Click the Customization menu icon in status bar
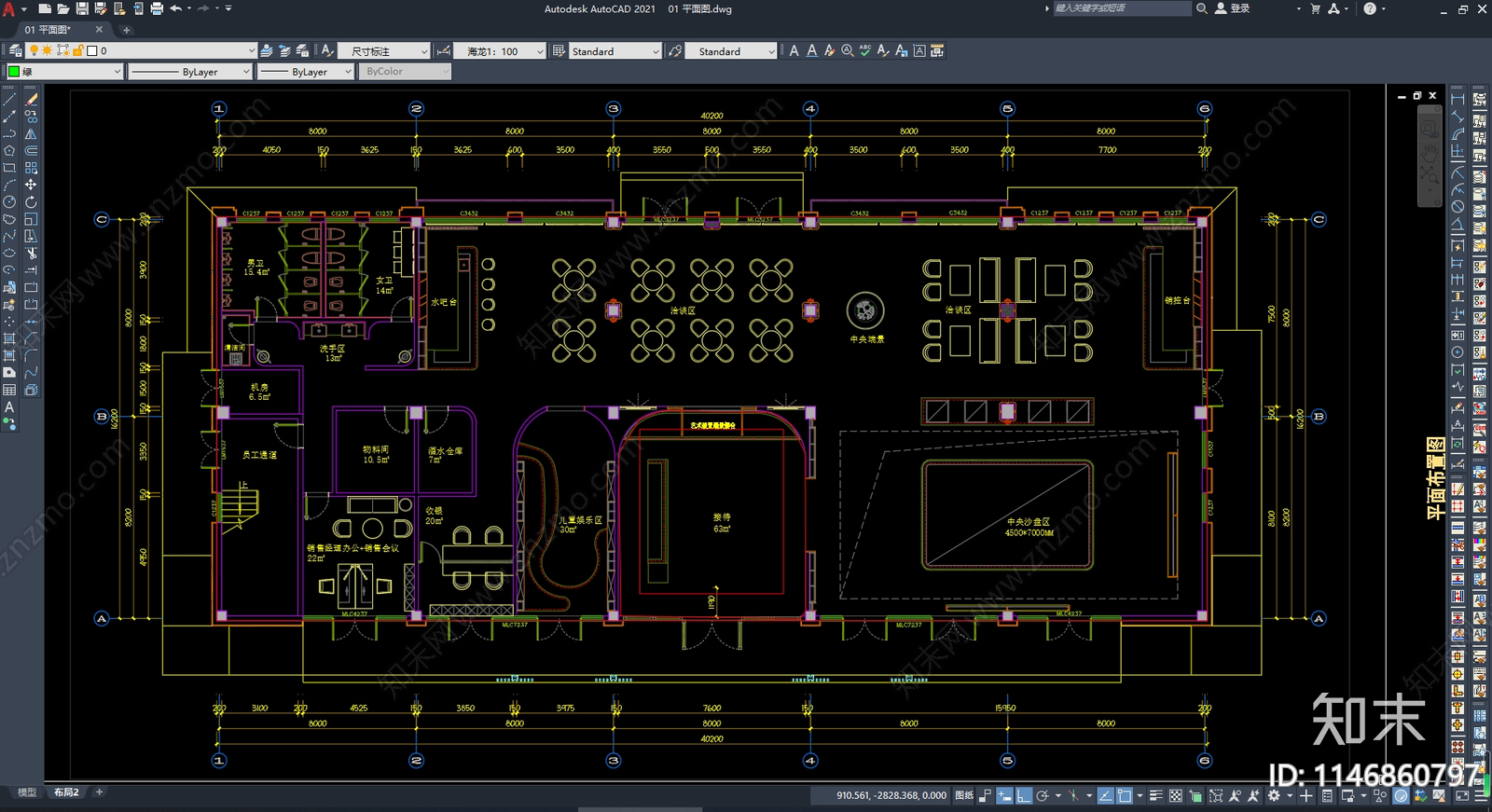 pos(1481,795)
